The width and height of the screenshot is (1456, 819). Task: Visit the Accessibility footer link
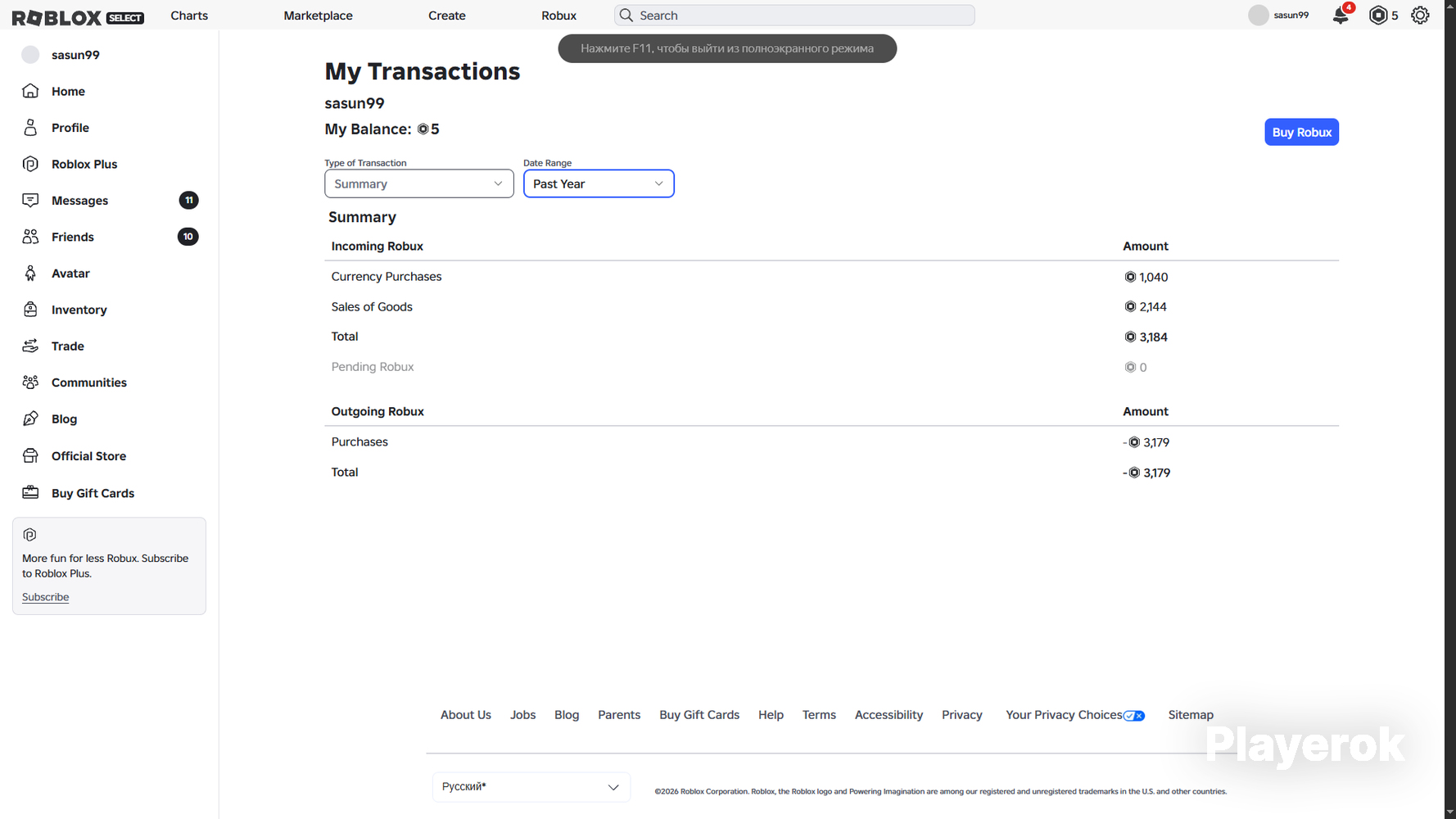(889, 715)
